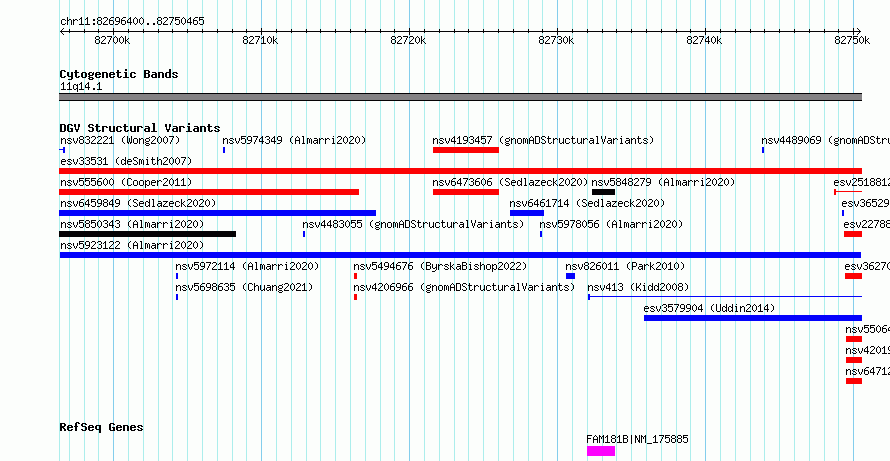
Task: Click the red nsv6473606 (Sedlazeck2020) bar
Action: (x=466, y=192)
